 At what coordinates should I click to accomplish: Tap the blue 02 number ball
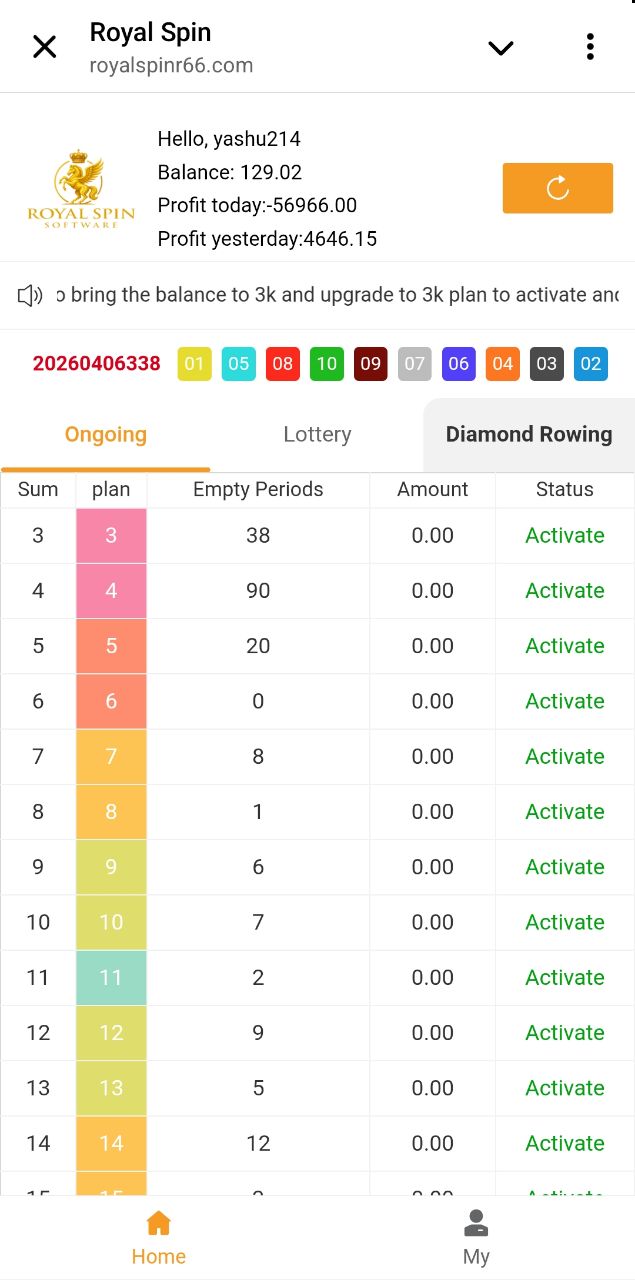pos(590,364)
